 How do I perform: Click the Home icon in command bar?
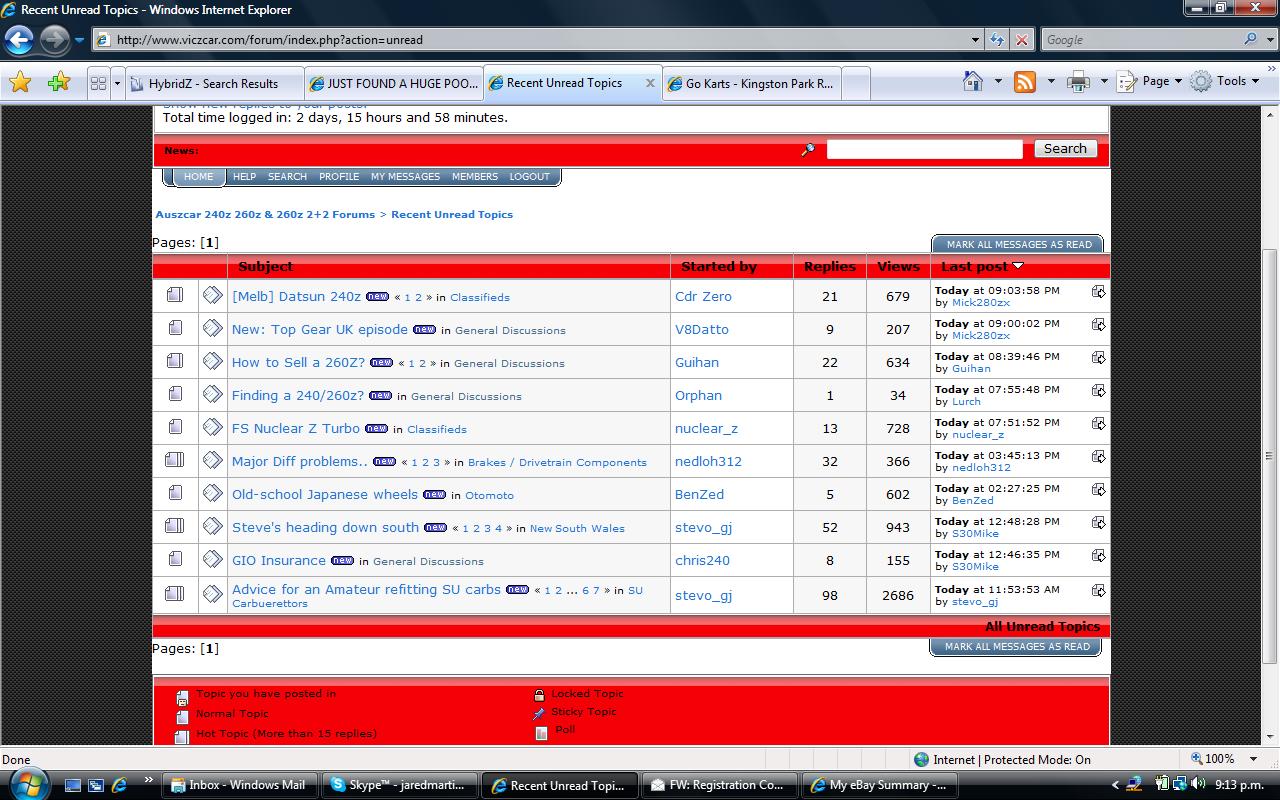click(x=972, y=82)
